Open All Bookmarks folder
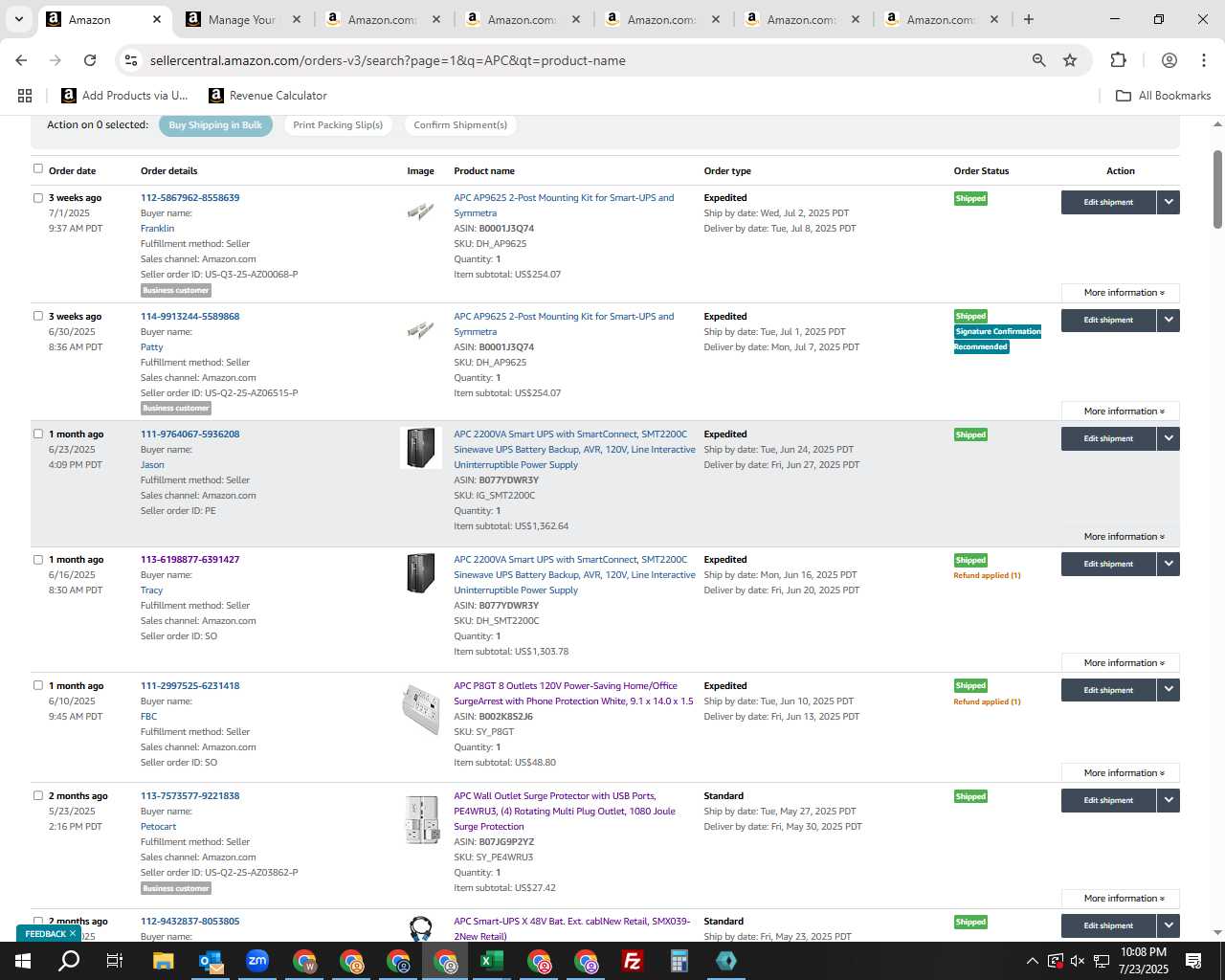 [1164, 96]
